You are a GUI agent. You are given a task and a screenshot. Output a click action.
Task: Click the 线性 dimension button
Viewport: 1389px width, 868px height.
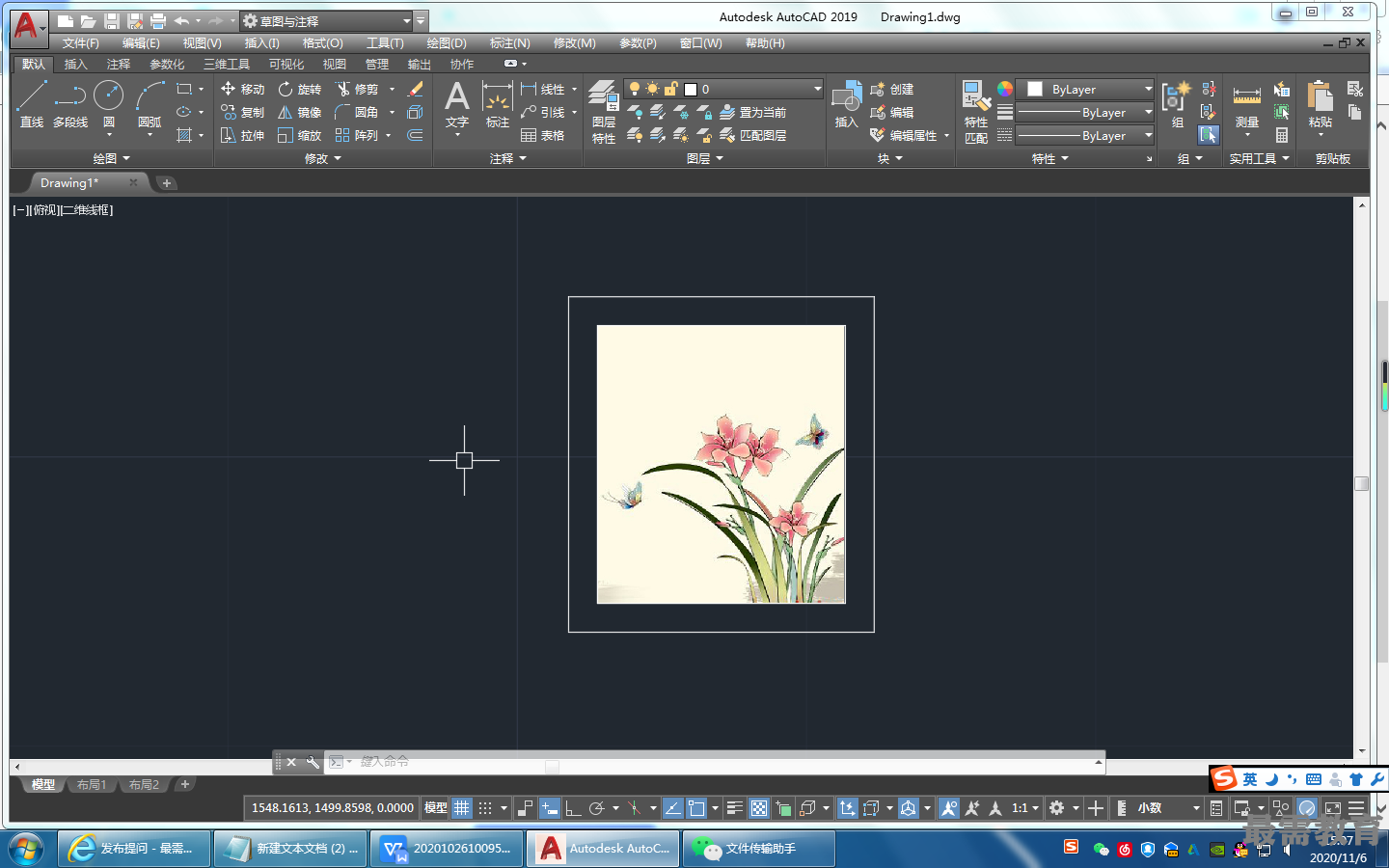[543, 89]
